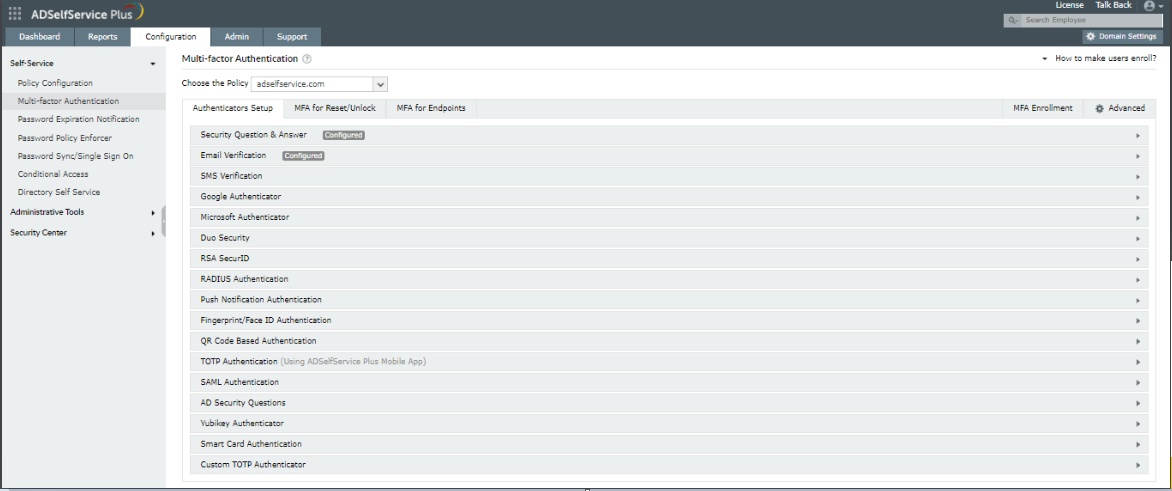Expand Push Notification Authentication row
Image resolution: width=1172 pixels, height=491 pixels.
click(x=670, y=300)
